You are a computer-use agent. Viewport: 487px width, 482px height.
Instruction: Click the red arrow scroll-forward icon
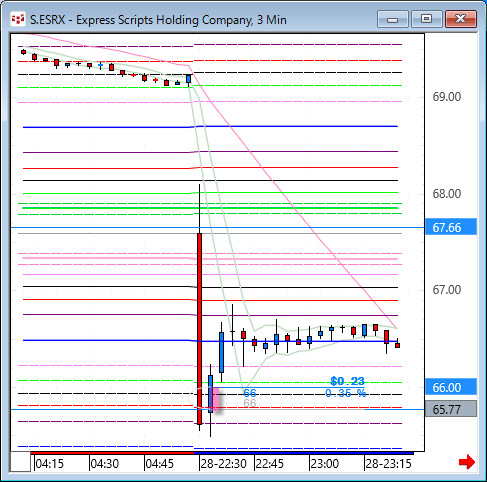[x=467, y=462]
